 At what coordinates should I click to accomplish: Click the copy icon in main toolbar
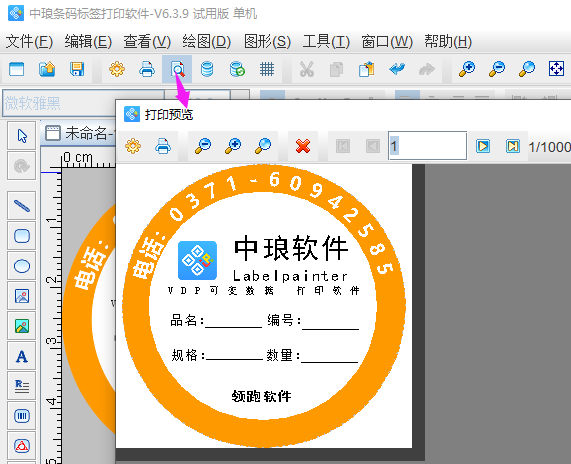[336, 69]
